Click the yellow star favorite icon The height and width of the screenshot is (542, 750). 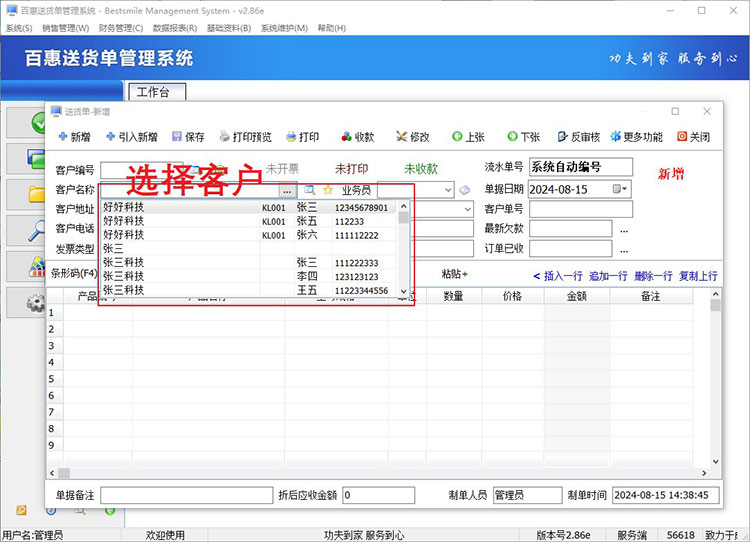point(328,190)
